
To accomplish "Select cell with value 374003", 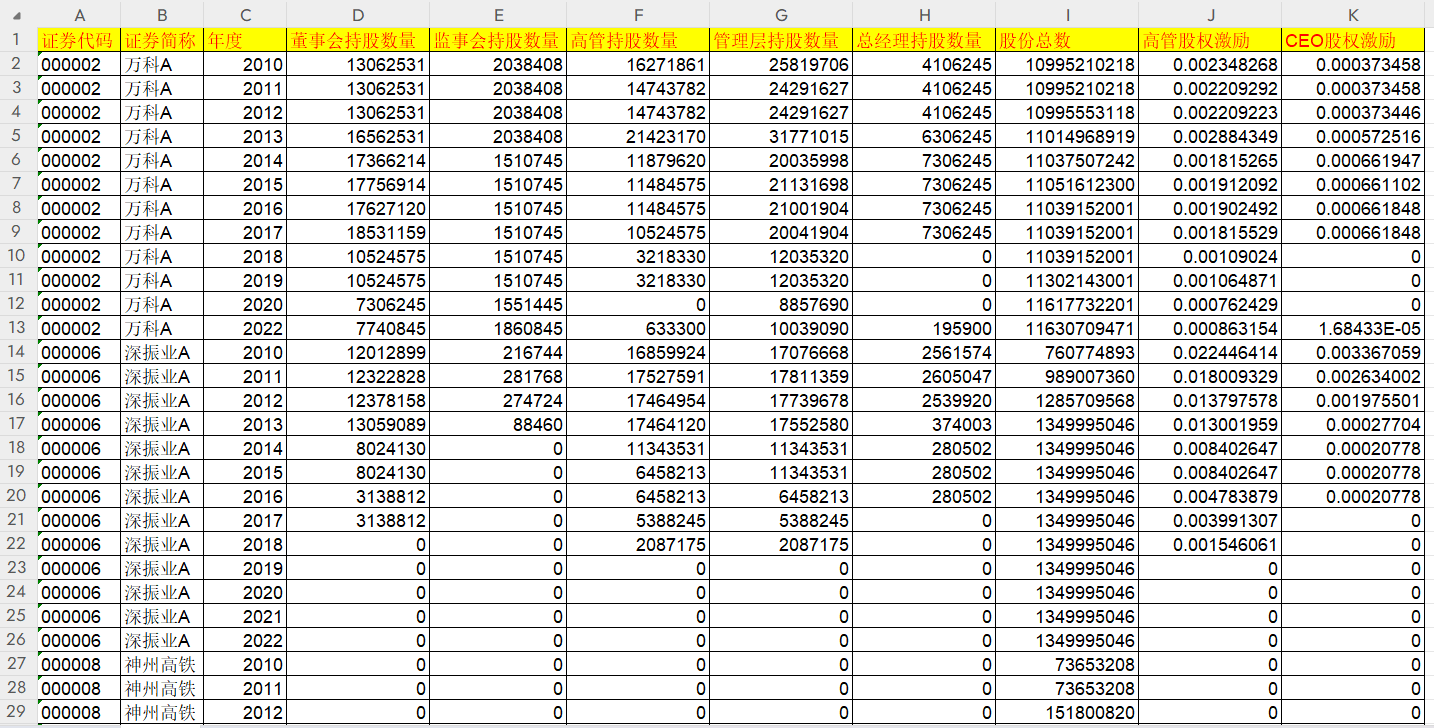I will pos(924,424).
